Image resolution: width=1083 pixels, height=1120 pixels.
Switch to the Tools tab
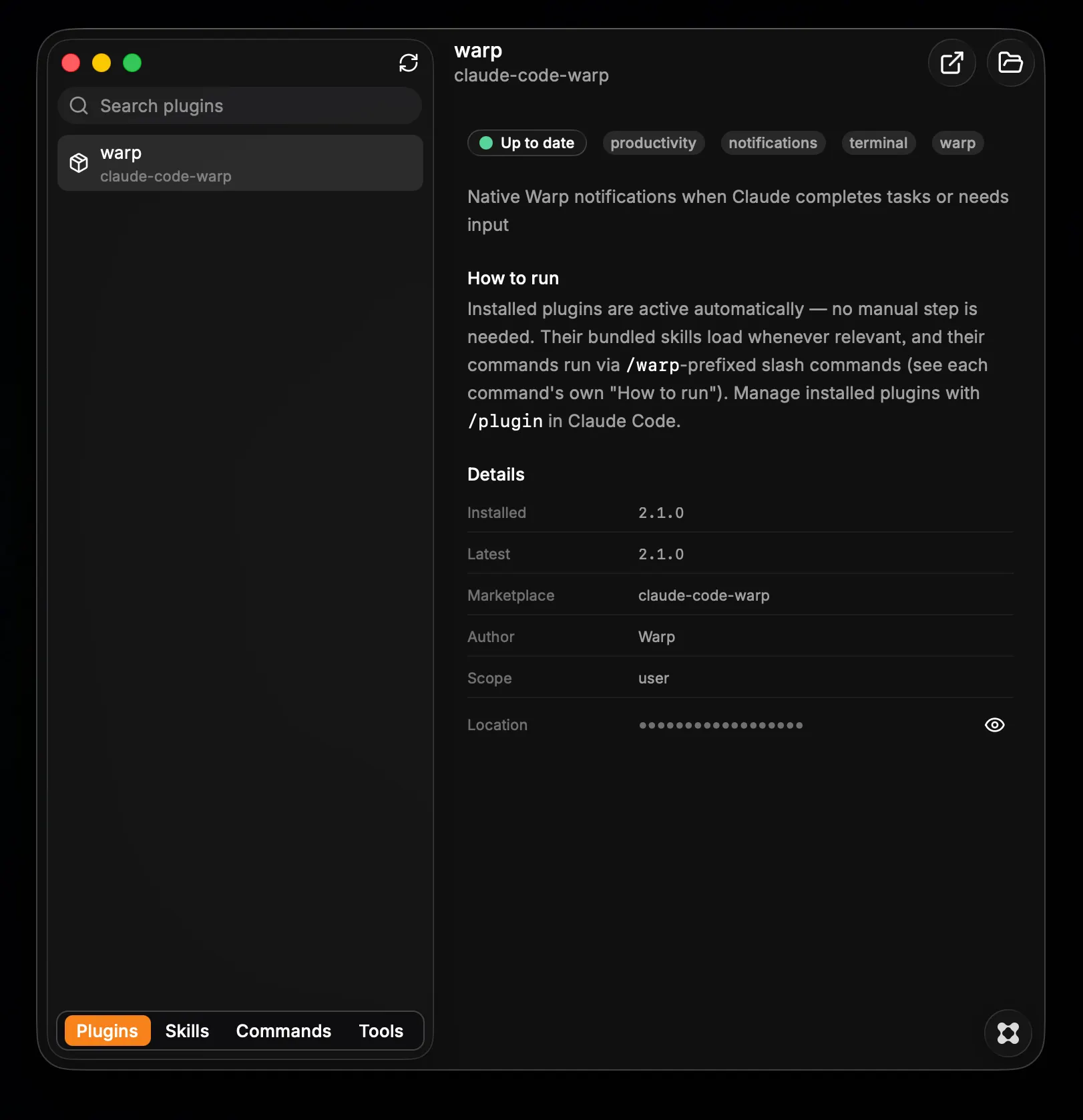[381, 1031]
